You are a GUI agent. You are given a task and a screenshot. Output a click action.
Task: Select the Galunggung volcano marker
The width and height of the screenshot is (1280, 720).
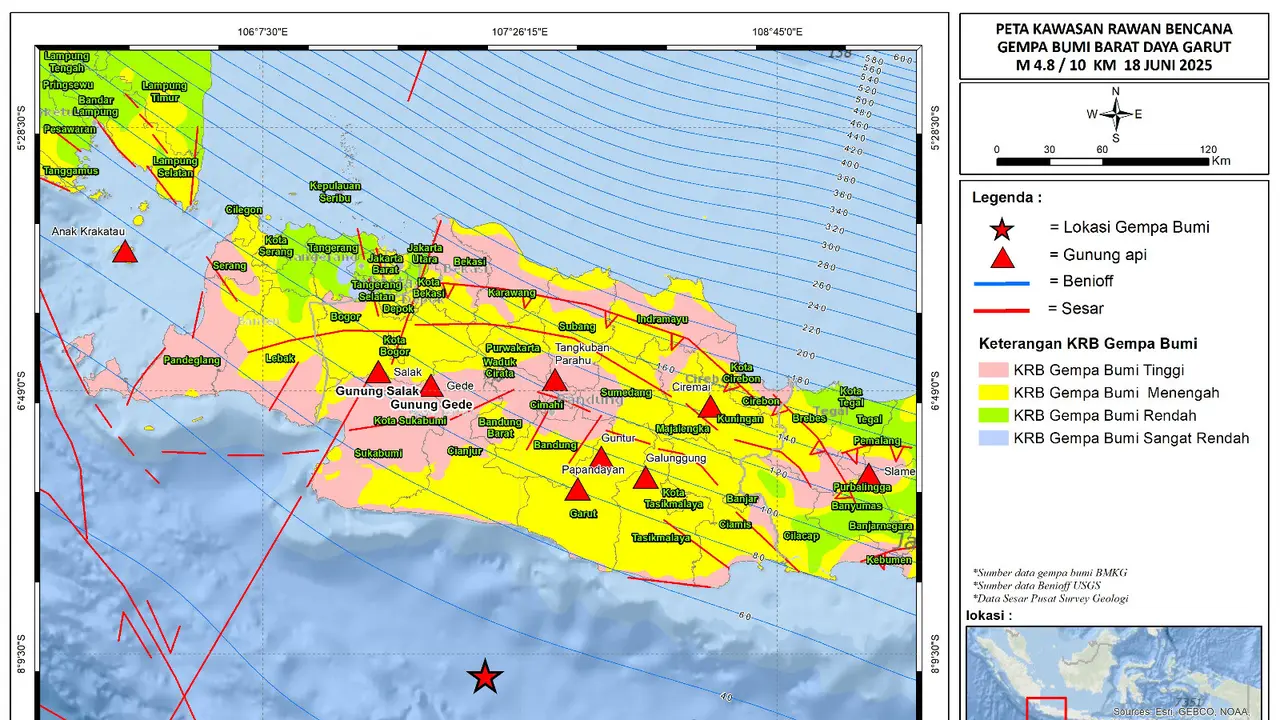click(x=646, y=478)
